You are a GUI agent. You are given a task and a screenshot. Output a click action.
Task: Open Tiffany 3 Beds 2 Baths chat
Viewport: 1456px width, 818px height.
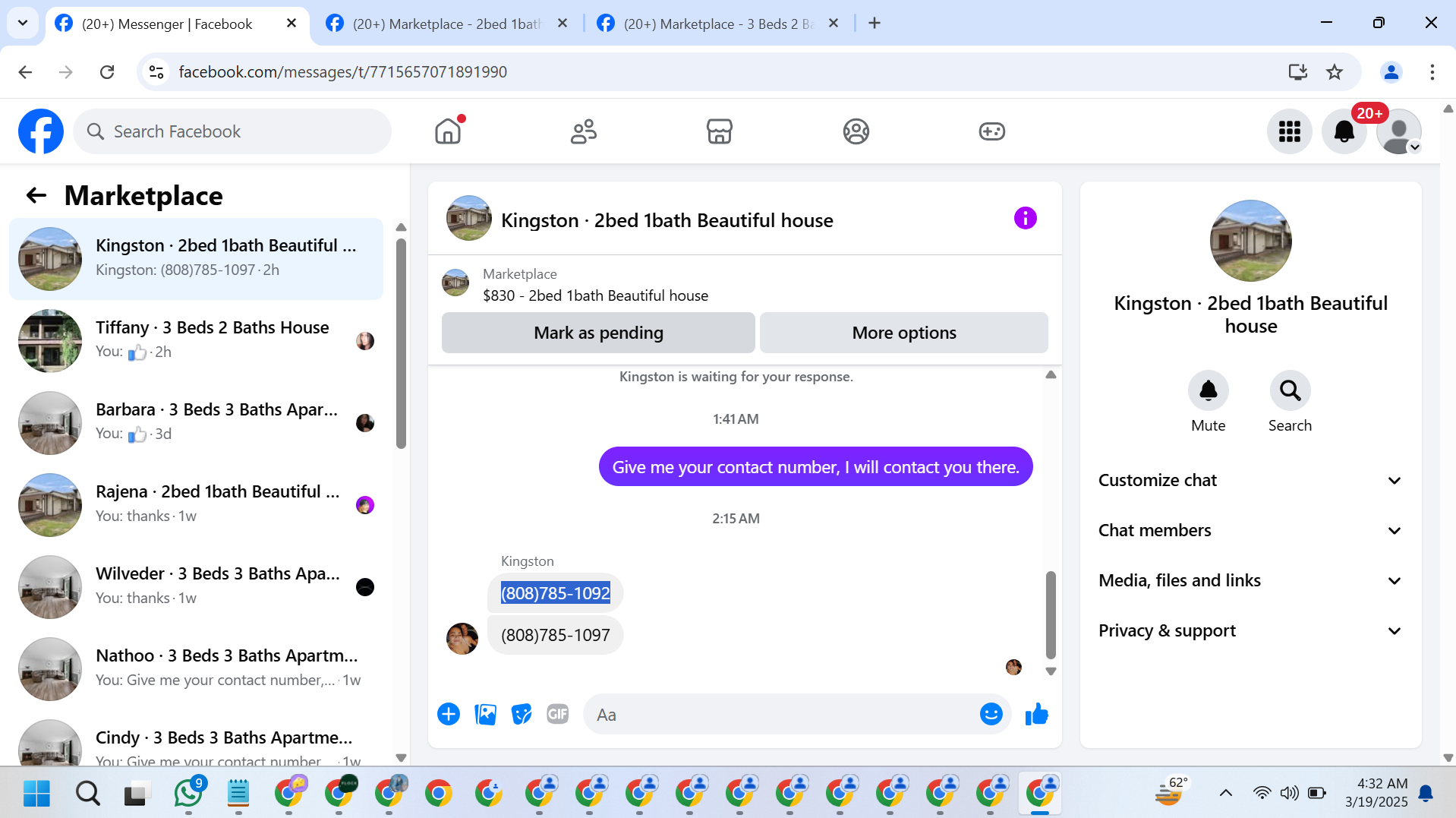click(x=196, y=341)
